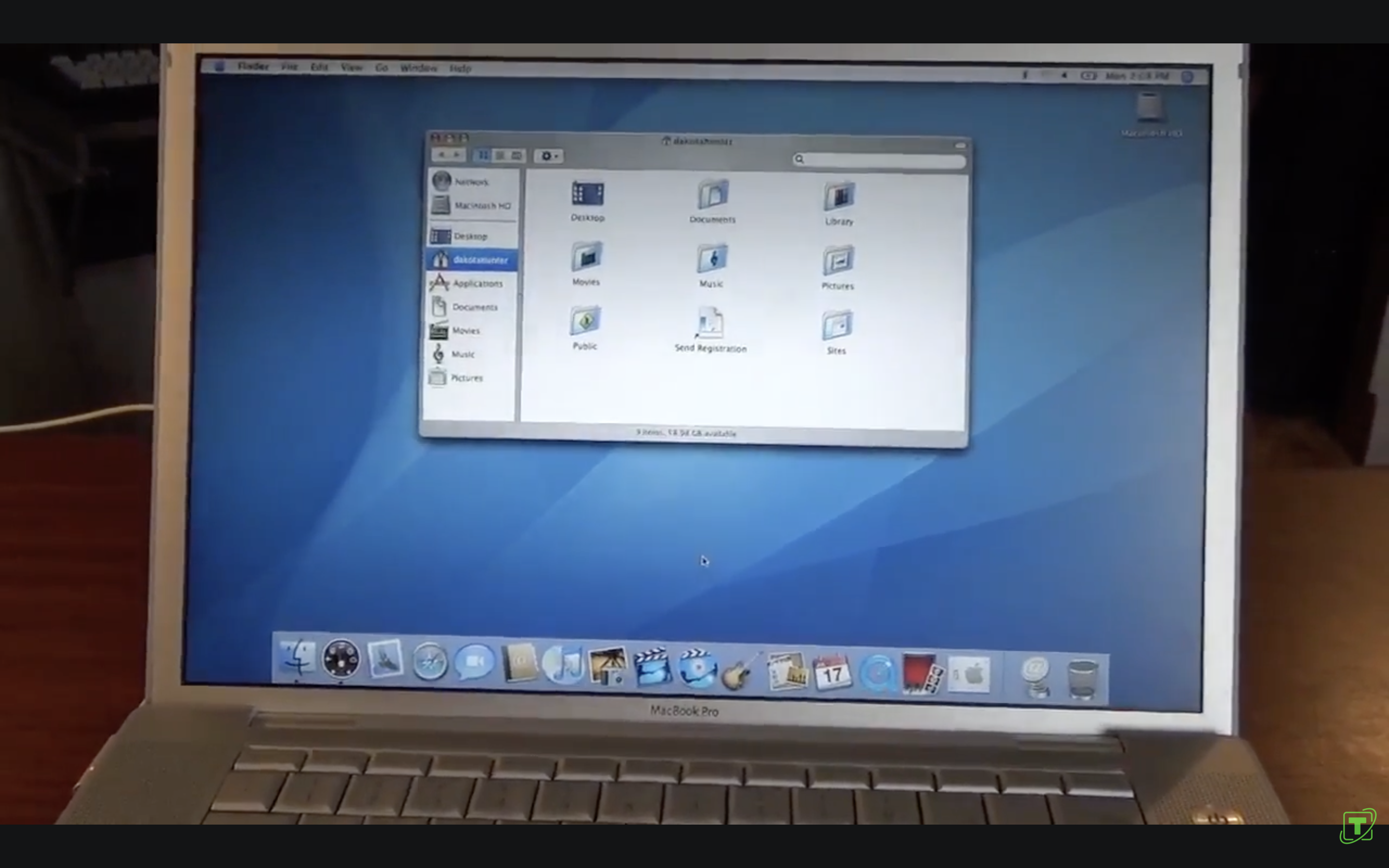This screenshot has width=1389, height=868.
Task: Toggle toolbar with the window's pill button
Action: 960,145
